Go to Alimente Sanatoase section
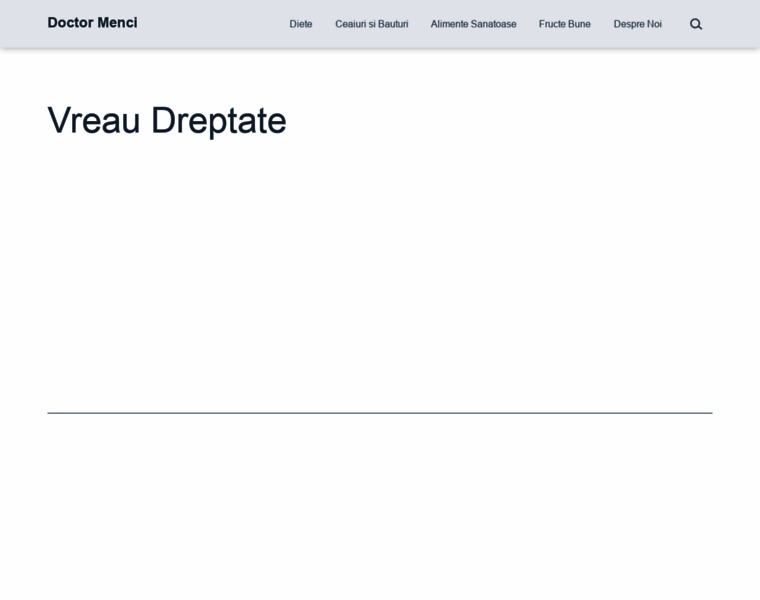The height and width of the screenshot is (600, 760). tap(473, 24)
